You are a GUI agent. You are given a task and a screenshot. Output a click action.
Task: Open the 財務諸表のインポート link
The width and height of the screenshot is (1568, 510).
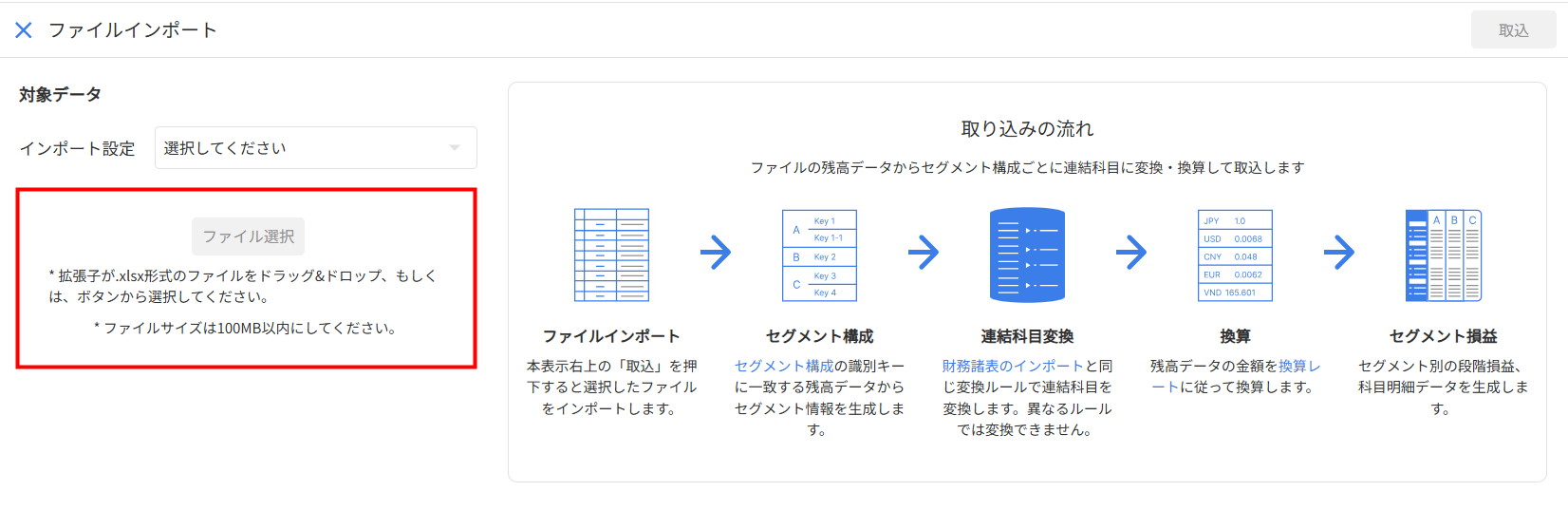click(x=1012, y=366)
